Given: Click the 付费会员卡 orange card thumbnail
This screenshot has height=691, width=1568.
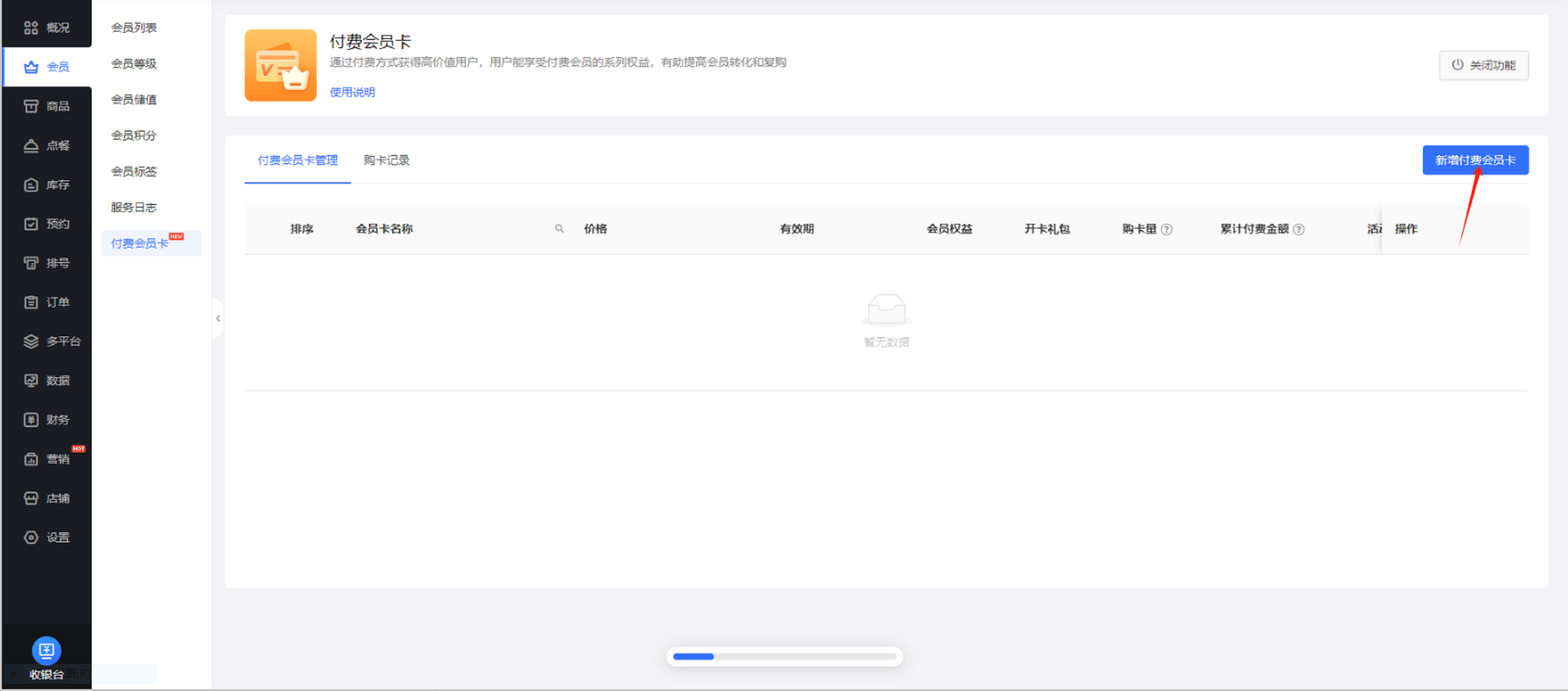Looking at the screenshot, I should coord(280,65).
